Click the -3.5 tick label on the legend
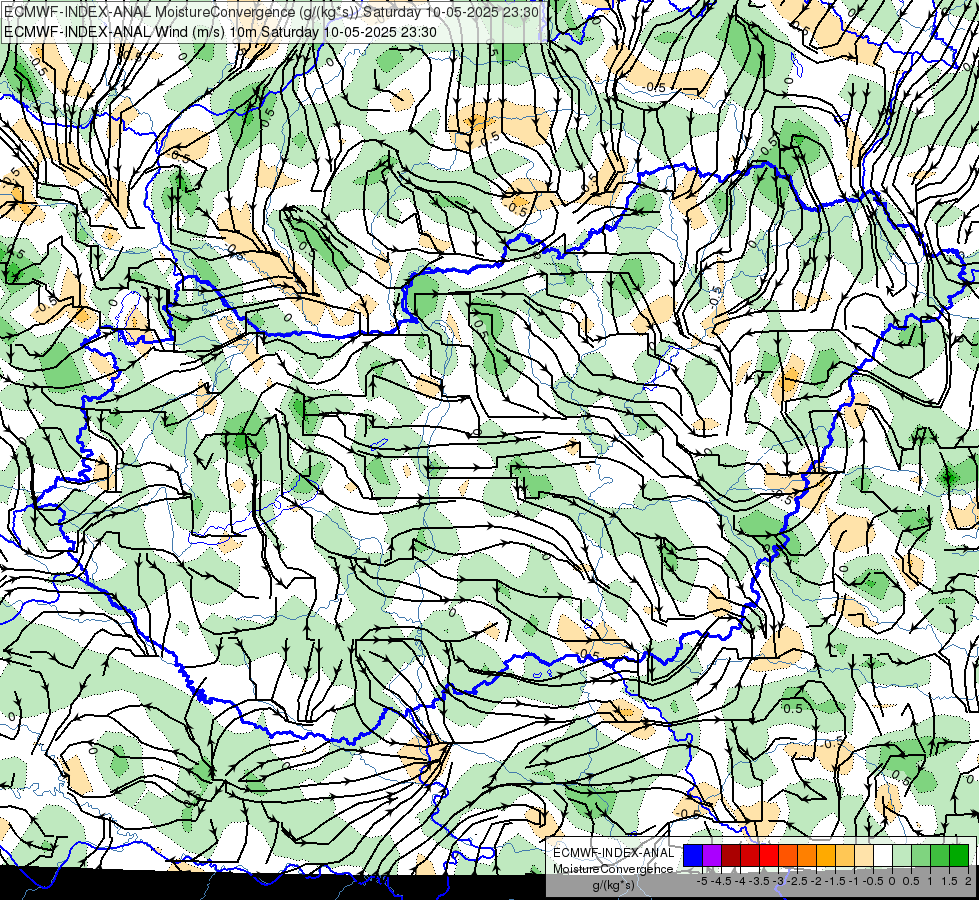Screen dimensions: 979x900 (759, 881)
